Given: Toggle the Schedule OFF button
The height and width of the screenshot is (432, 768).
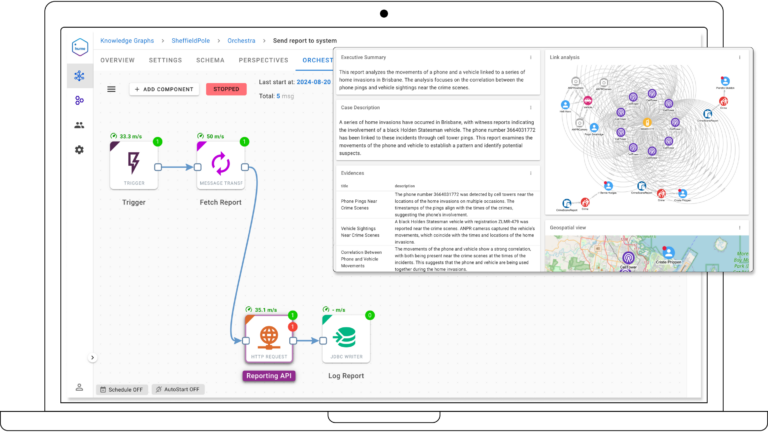Looking at the screenshot, I should click(x=121, y=389).
